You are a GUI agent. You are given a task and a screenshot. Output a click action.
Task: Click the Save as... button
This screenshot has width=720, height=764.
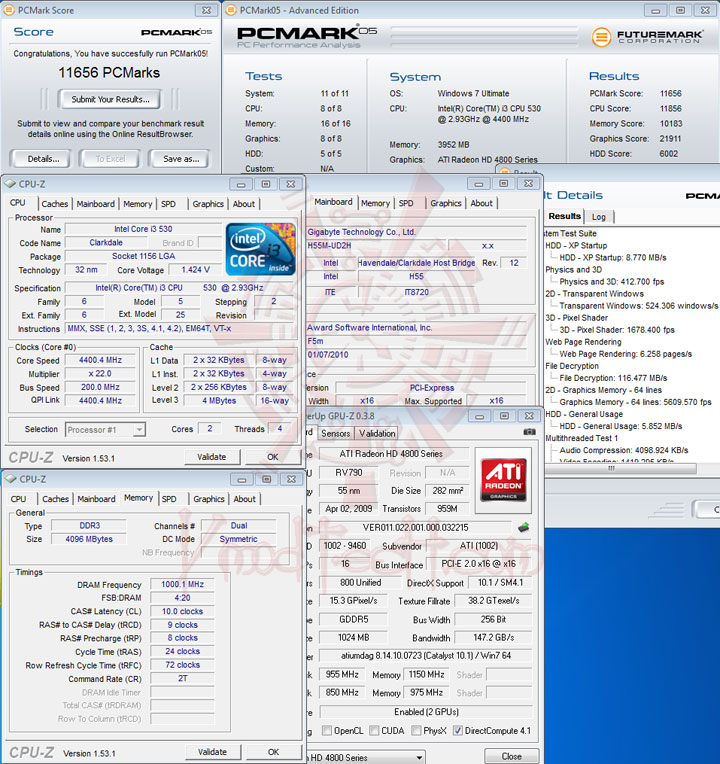[x=181, y=159]
